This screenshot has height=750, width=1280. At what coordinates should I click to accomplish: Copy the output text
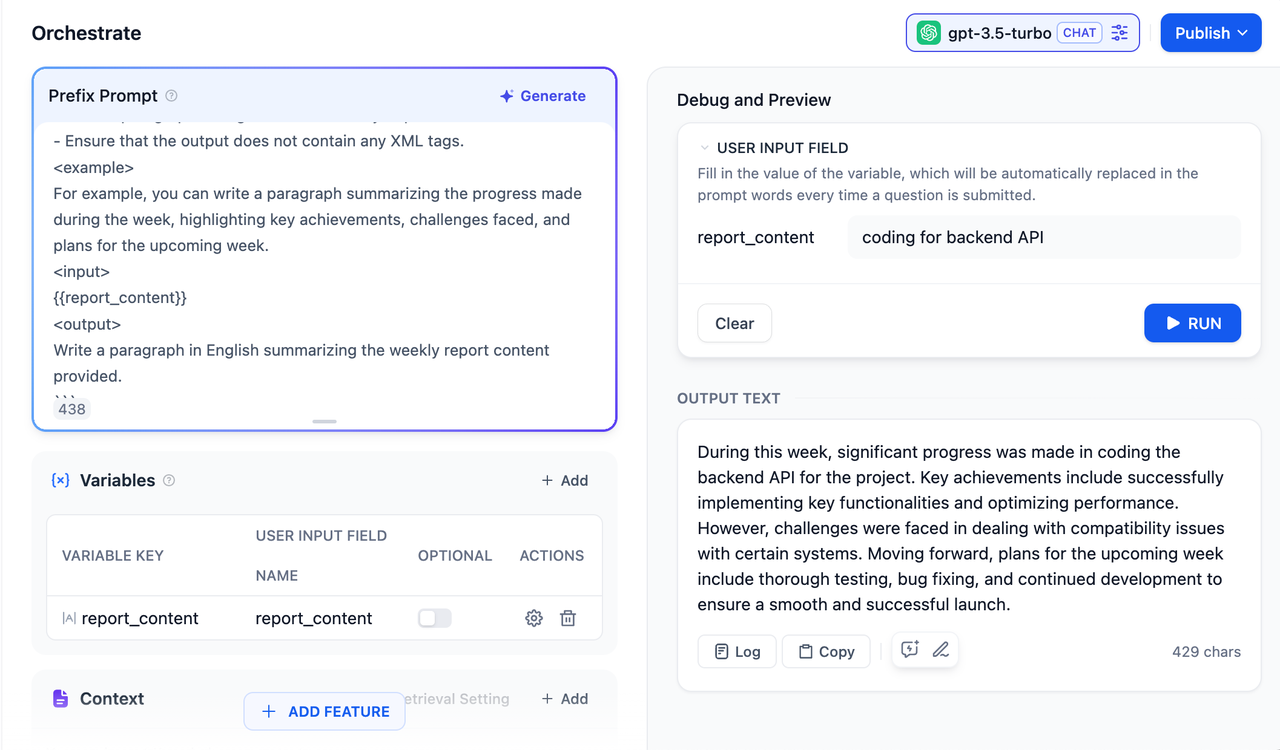pos(826,651)
